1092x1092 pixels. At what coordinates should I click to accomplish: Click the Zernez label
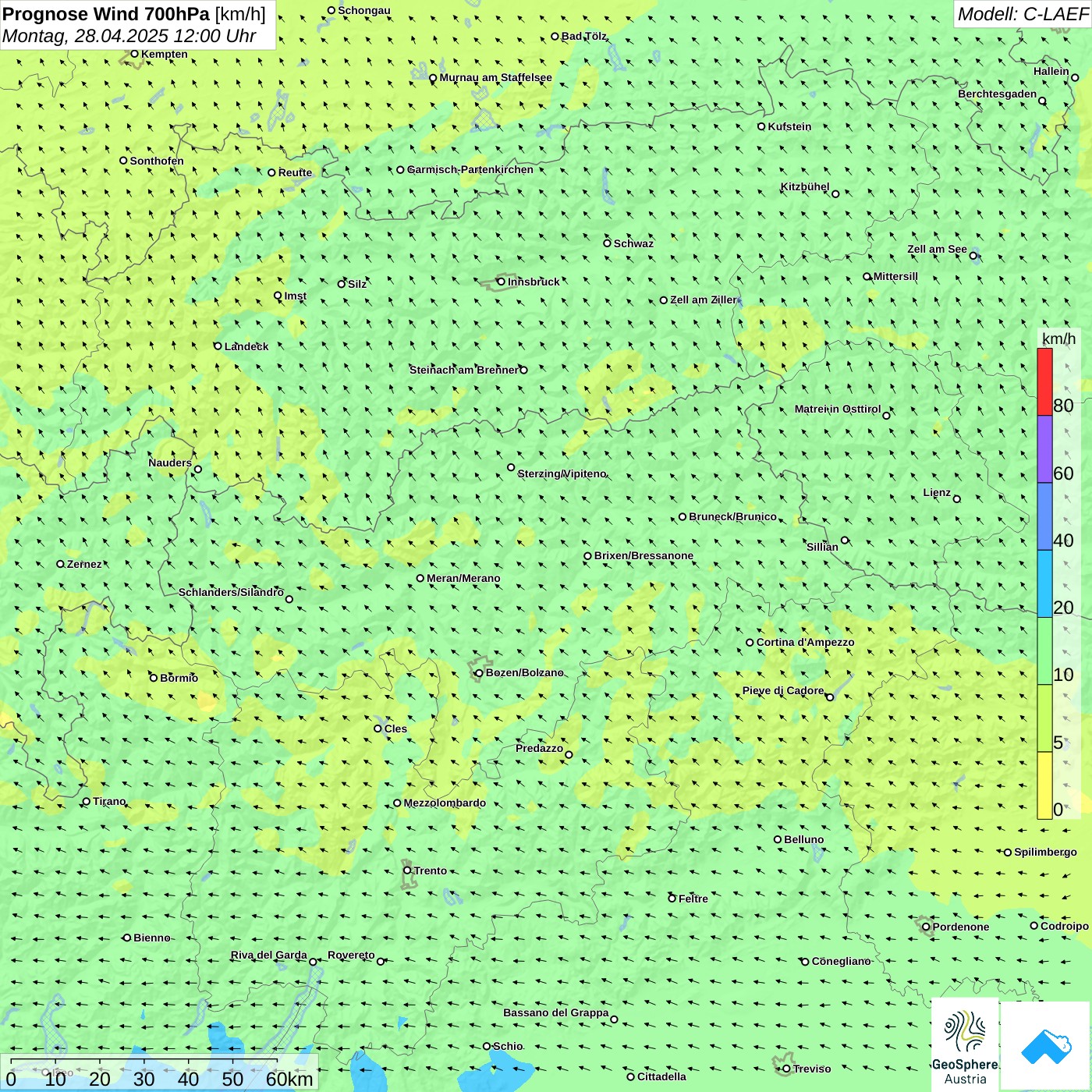click(x=83, y=564)
